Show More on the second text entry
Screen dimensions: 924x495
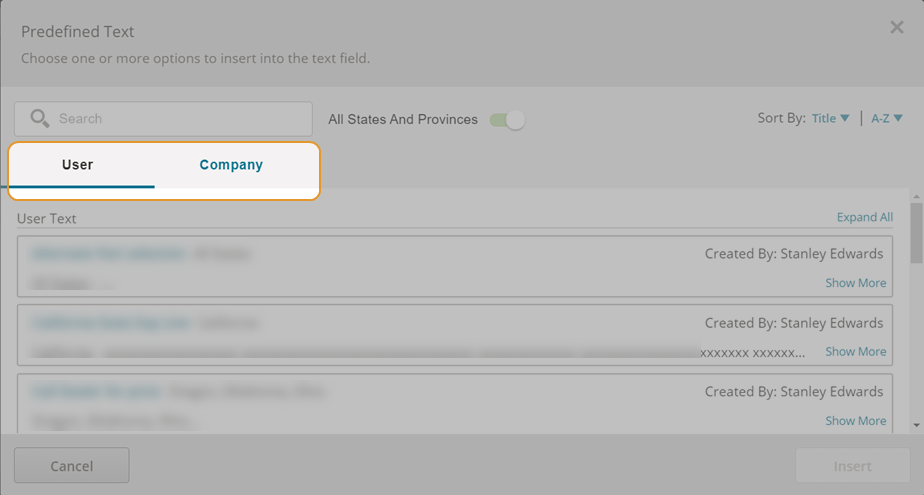856,352
